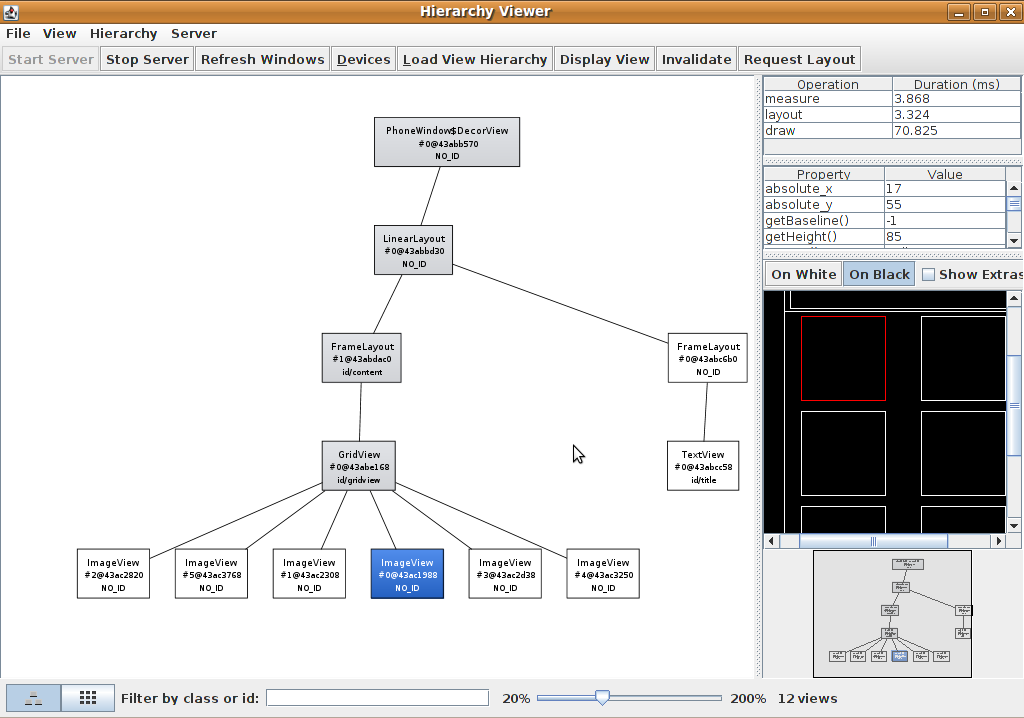Select the LinearLayout node
This screenshot has width=1024, height=718.
point(413,250)
